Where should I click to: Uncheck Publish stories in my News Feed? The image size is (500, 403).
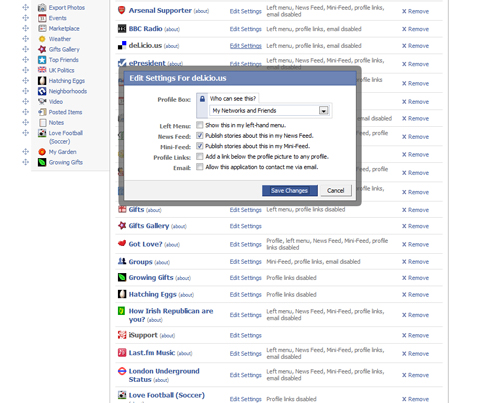click(200, 135)
